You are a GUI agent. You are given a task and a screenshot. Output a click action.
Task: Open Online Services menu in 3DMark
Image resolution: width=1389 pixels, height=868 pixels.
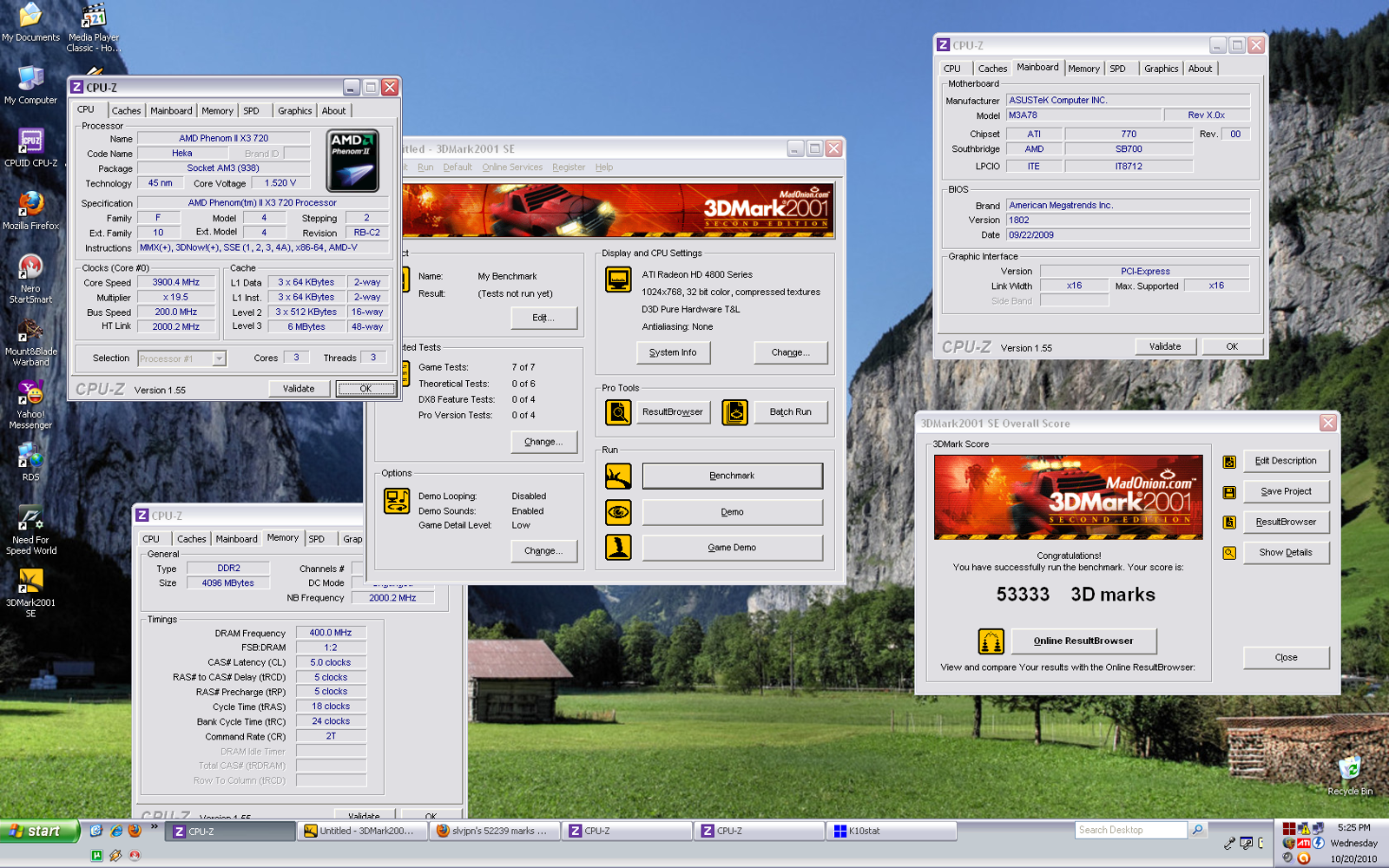click(x=512, y=168)
